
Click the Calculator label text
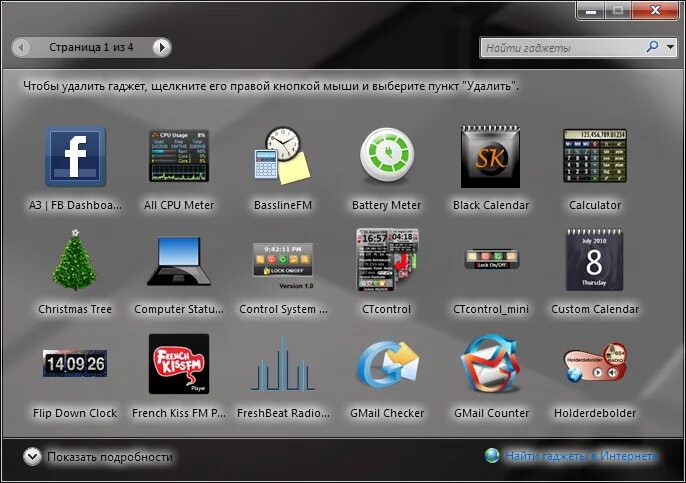tap(595, 205)
